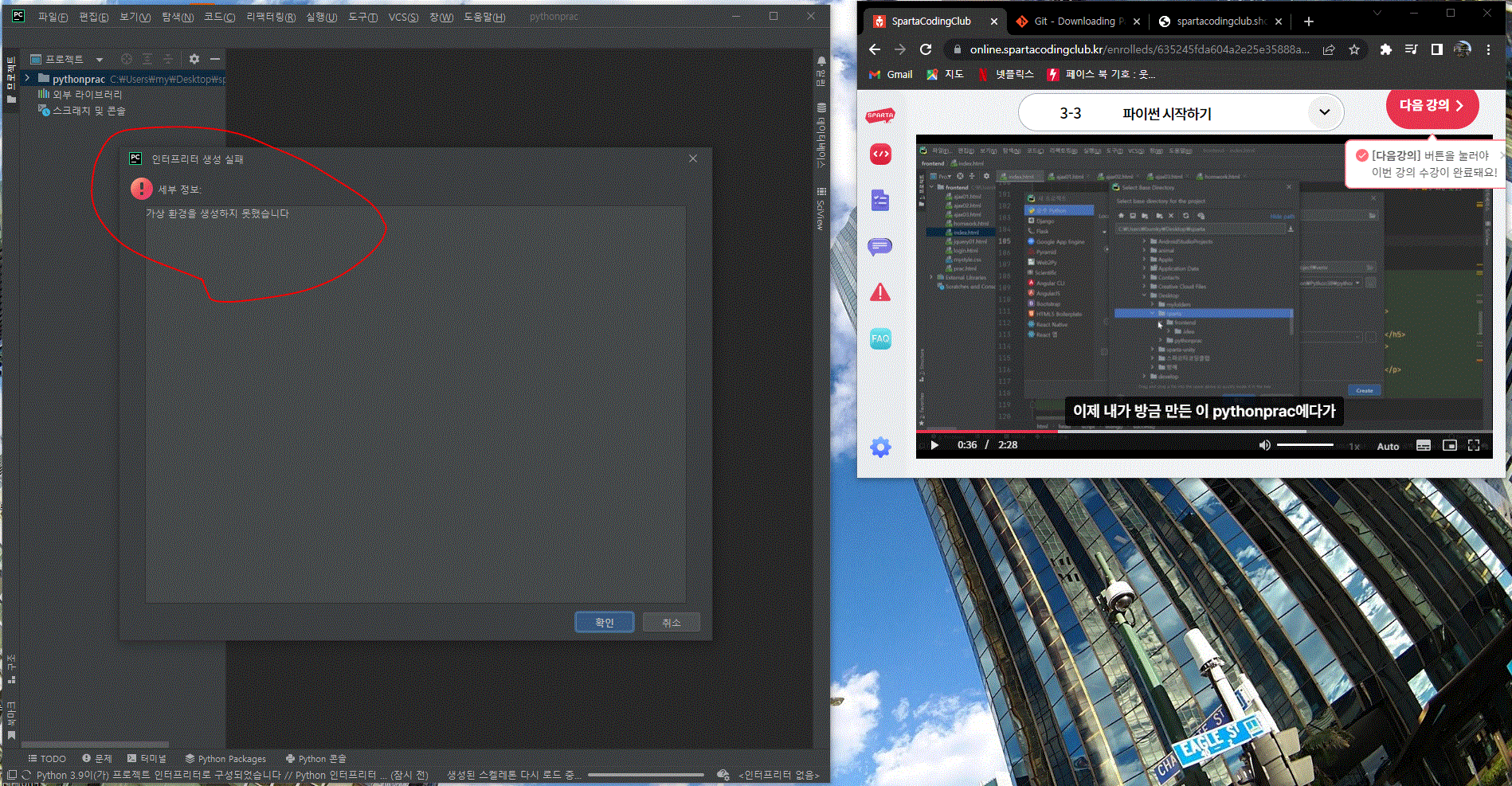
Task: Click the collapse all icon in project panel
Action: click(x=168, y=59)
